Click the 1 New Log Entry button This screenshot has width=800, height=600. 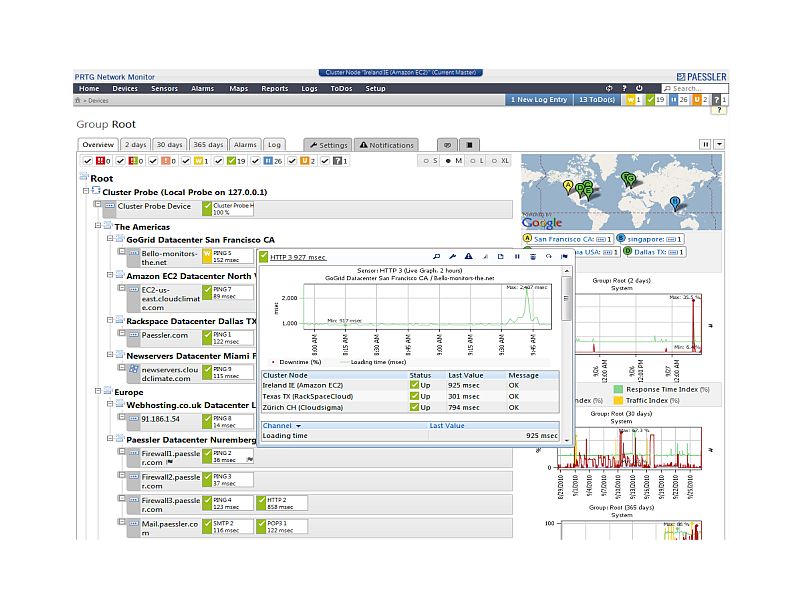539,100
